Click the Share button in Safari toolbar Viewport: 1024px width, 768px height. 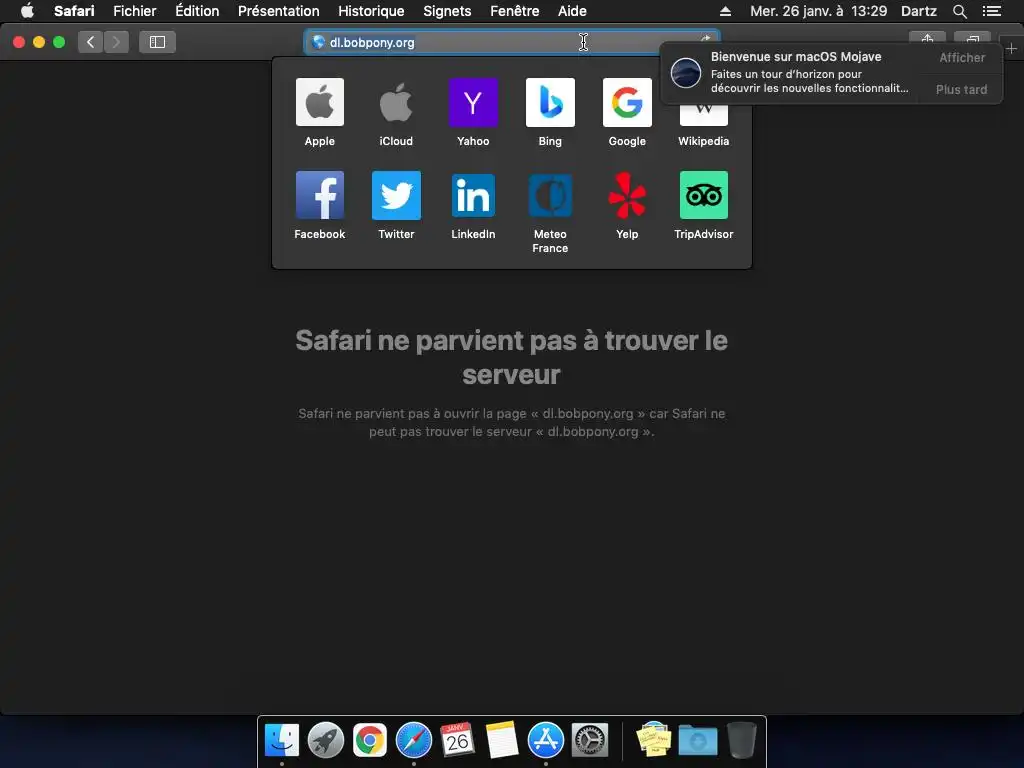point(927,38)
